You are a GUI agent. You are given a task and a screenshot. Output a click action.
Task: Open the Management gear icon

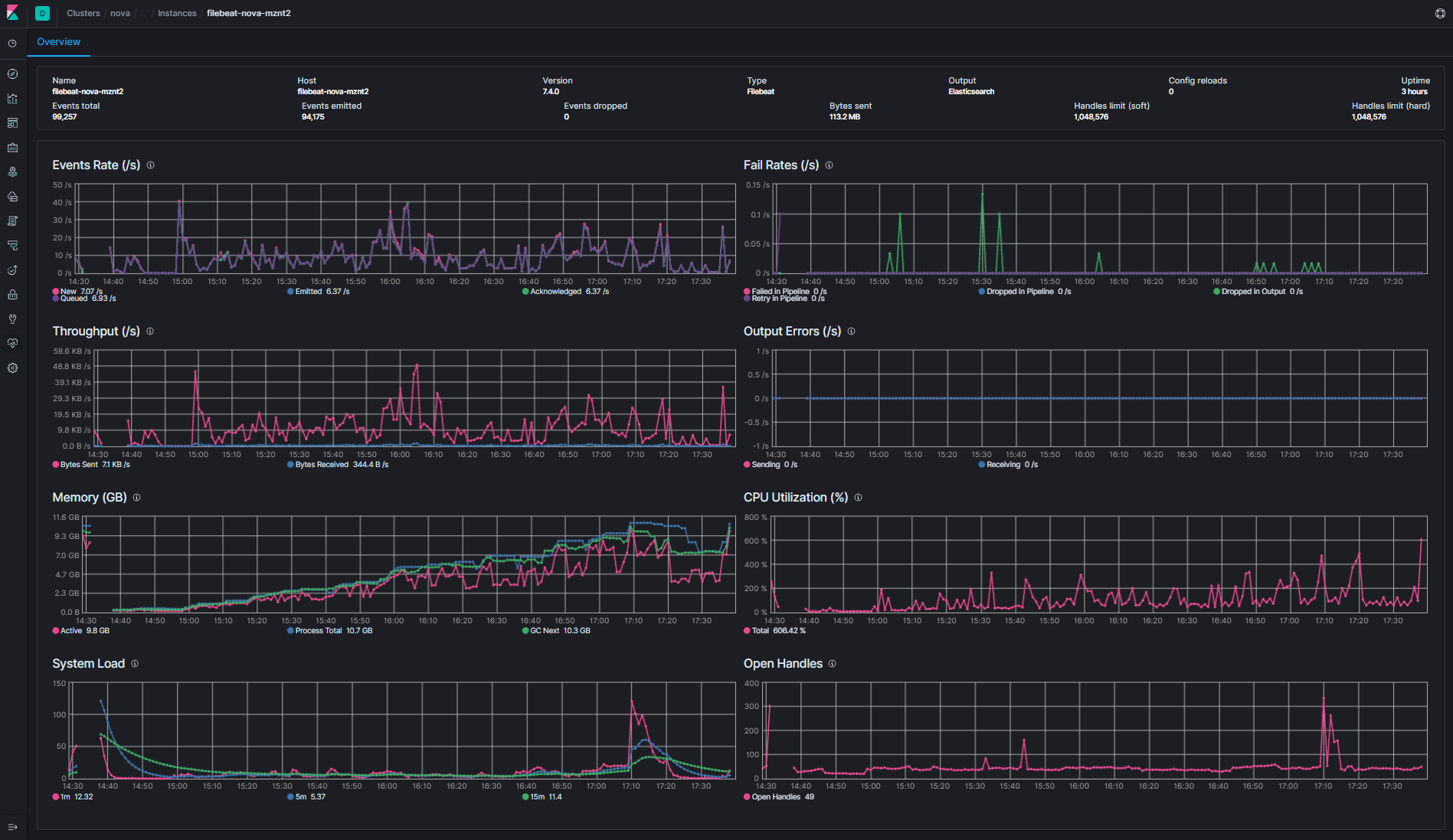pyautogui.click(x=12, y=368)
